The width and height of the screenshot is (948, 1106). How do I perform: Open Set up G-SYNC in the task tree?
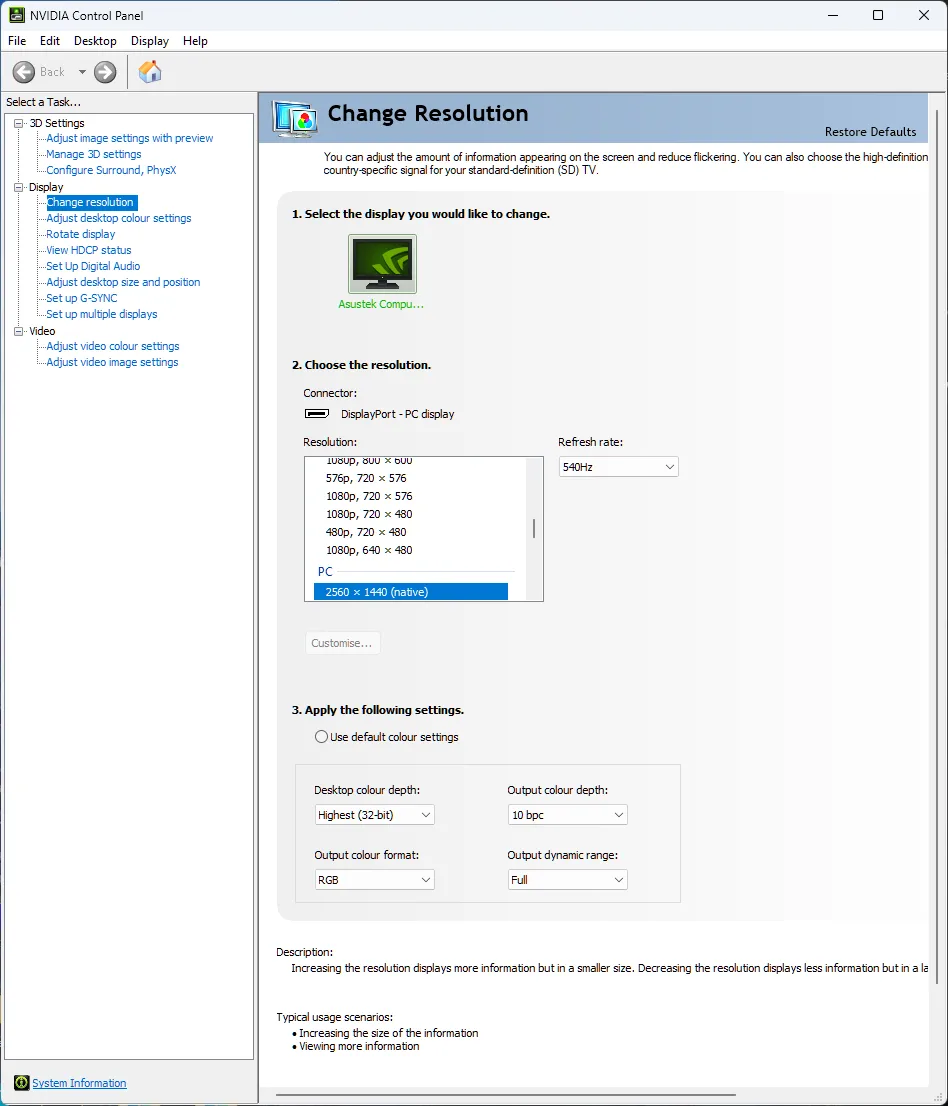point(82,298)
